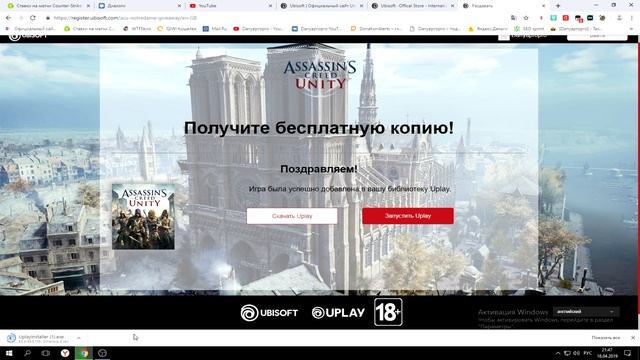Open the WTFSkins bookmark
The height and width of the screenshot is (360, 640).
pyautogui.click(x=137, y=29)
